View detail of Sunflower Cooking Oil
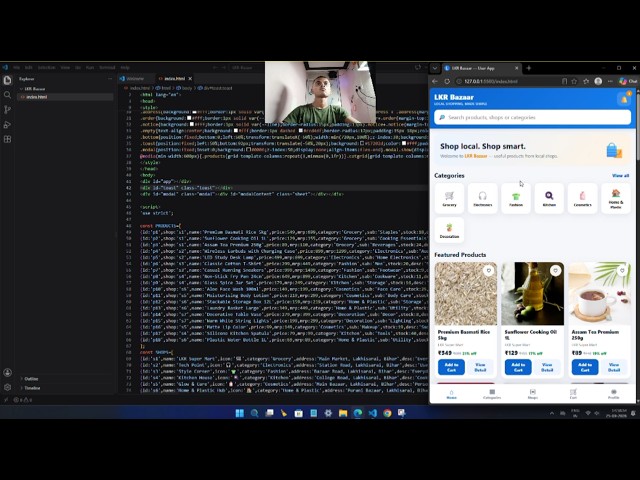 (547, 367)
